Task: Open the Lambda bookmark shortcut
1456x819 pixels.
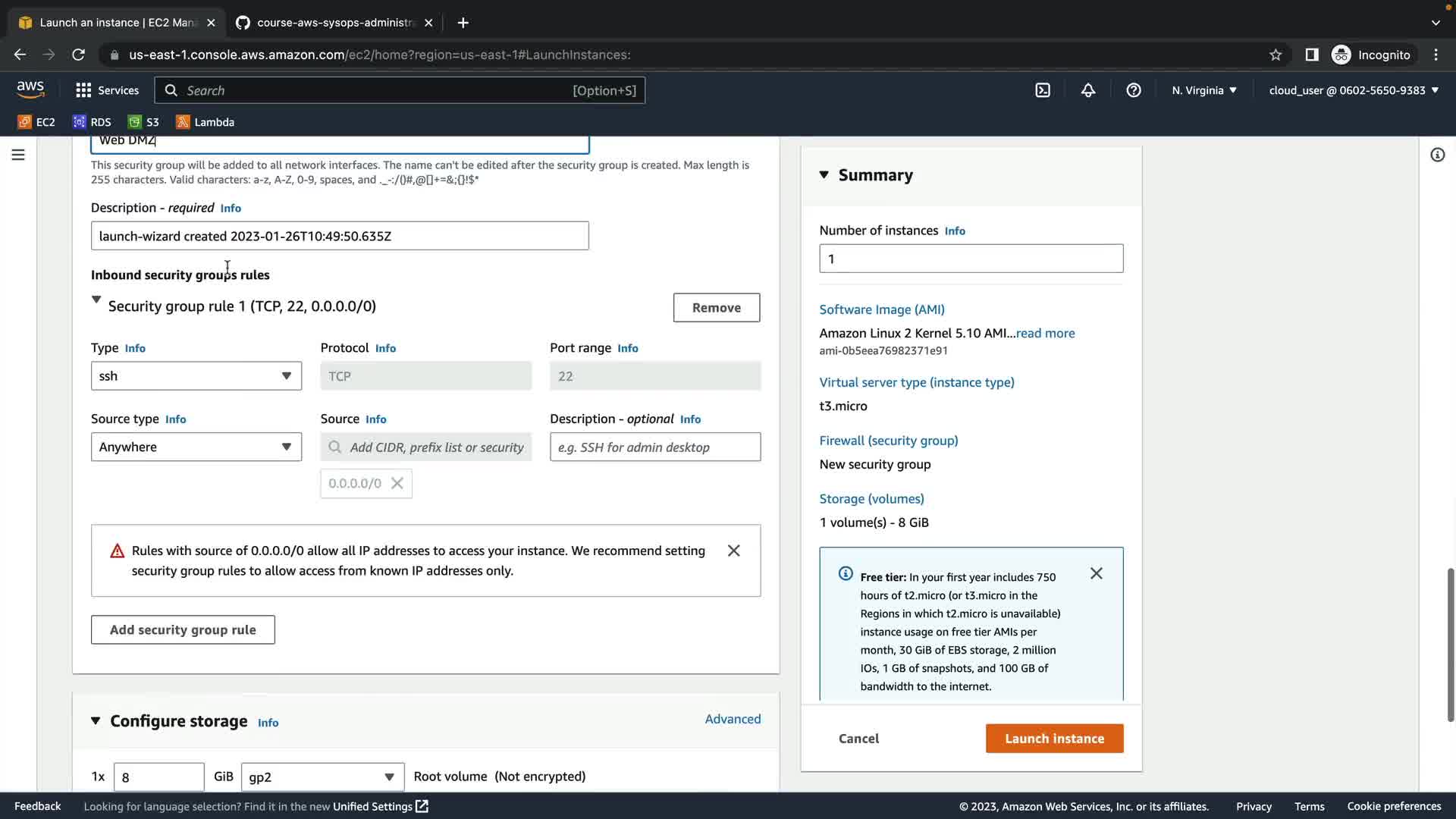Action: (205, 122)
